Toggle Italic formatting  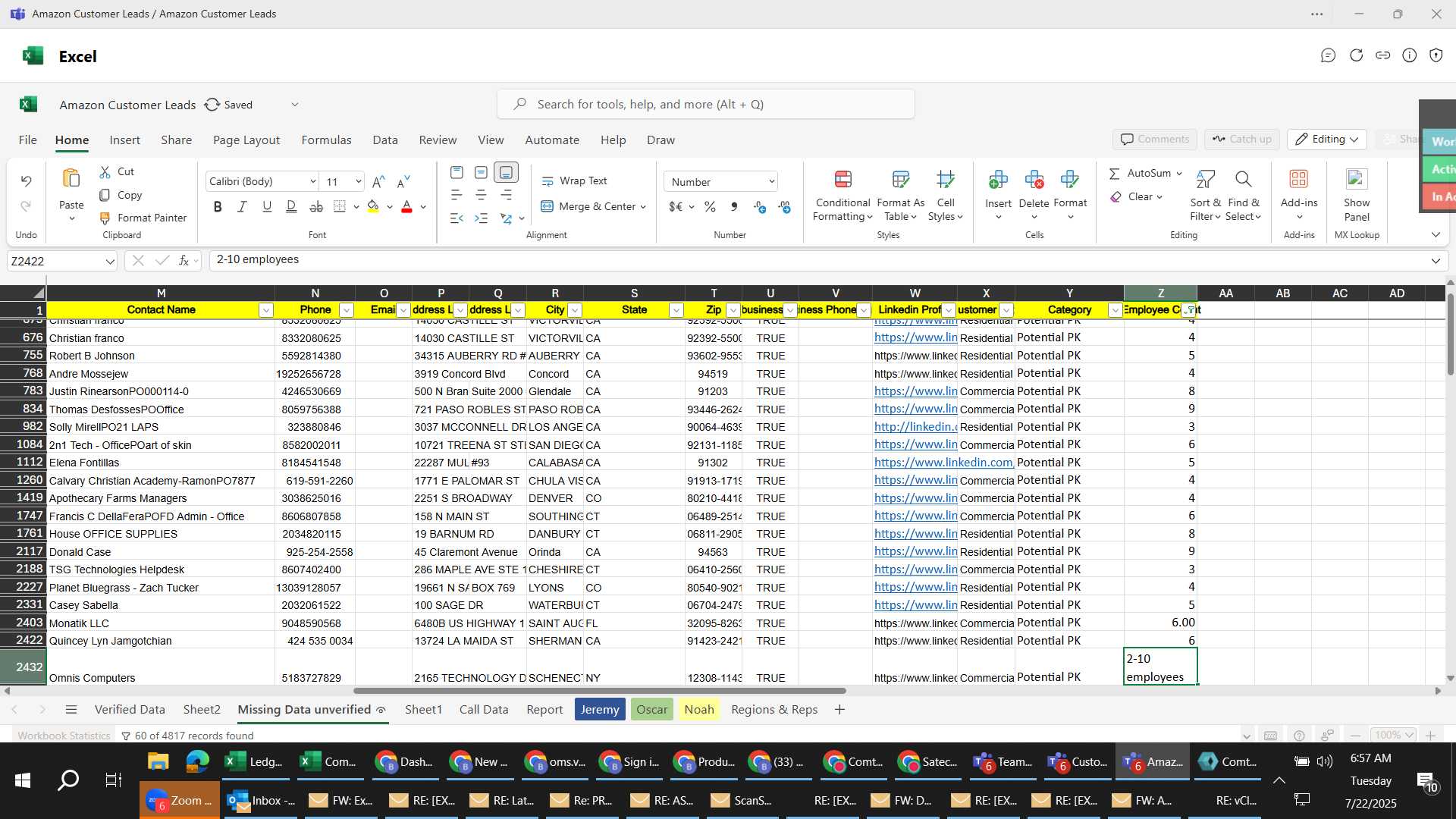(x=242, y=207)
